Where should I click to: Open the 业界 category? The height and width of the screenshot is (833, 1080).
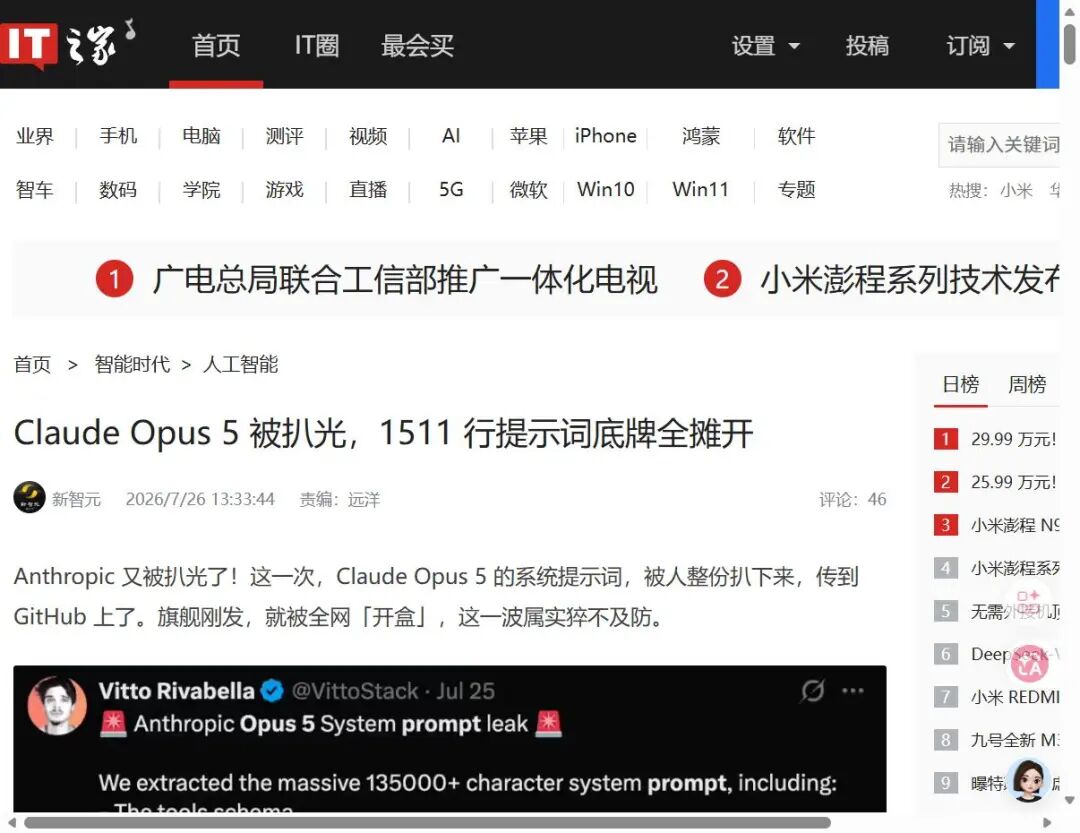pos(34,136)
